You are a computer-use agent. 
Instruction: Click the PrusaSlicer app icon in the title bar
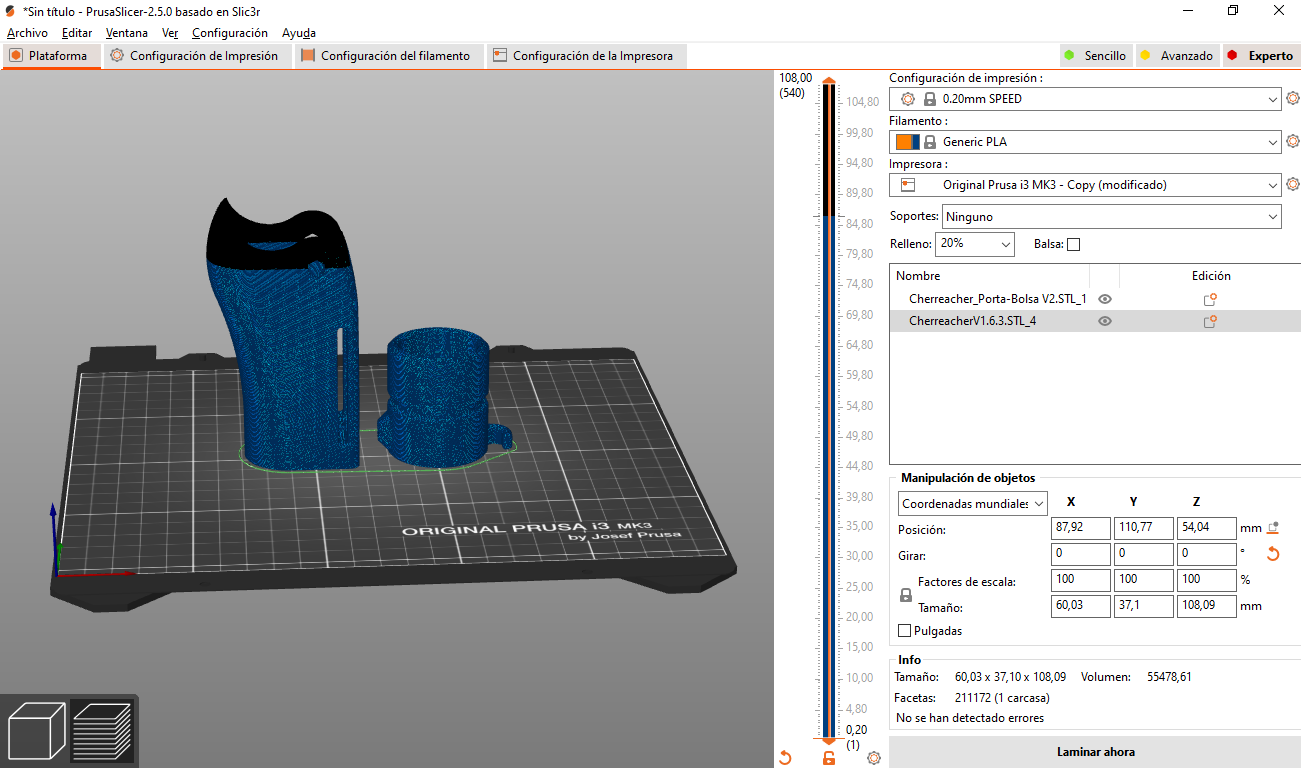click(10, 10)
